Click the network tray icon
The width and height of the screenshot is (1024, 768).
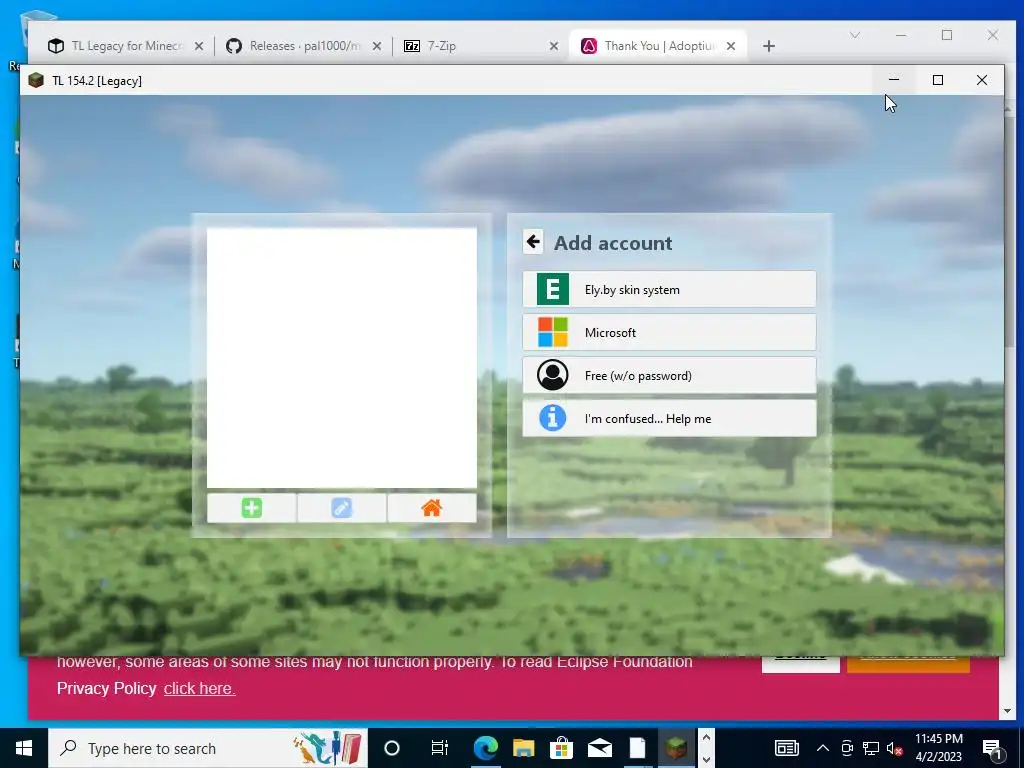(871, 748)
